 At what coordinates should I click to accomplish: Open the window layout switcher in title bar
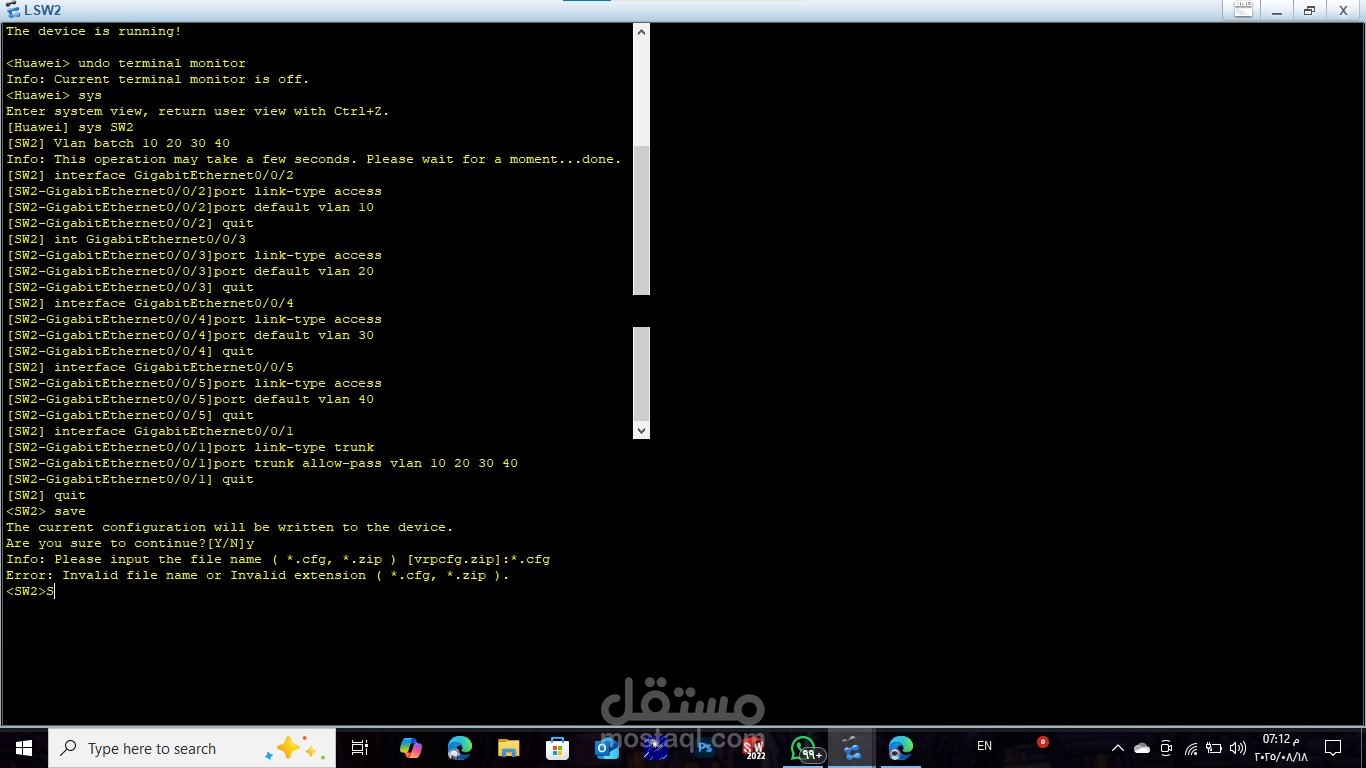point(1243,10)
